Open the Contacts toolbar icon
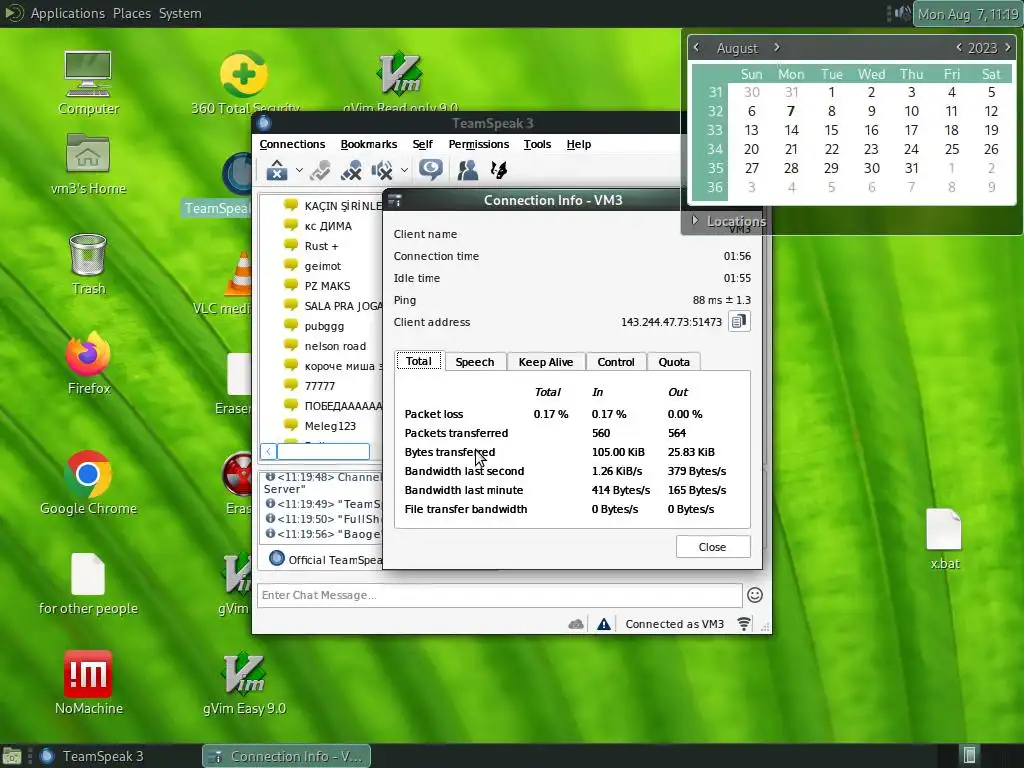This screenshot has height=768, width=1024. pos(468,170)
